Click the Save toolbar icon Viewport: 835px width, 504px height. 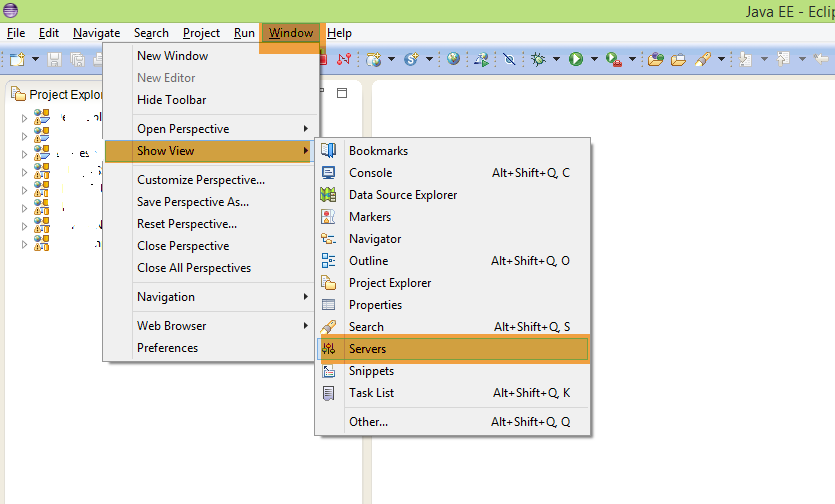(54, 59)
